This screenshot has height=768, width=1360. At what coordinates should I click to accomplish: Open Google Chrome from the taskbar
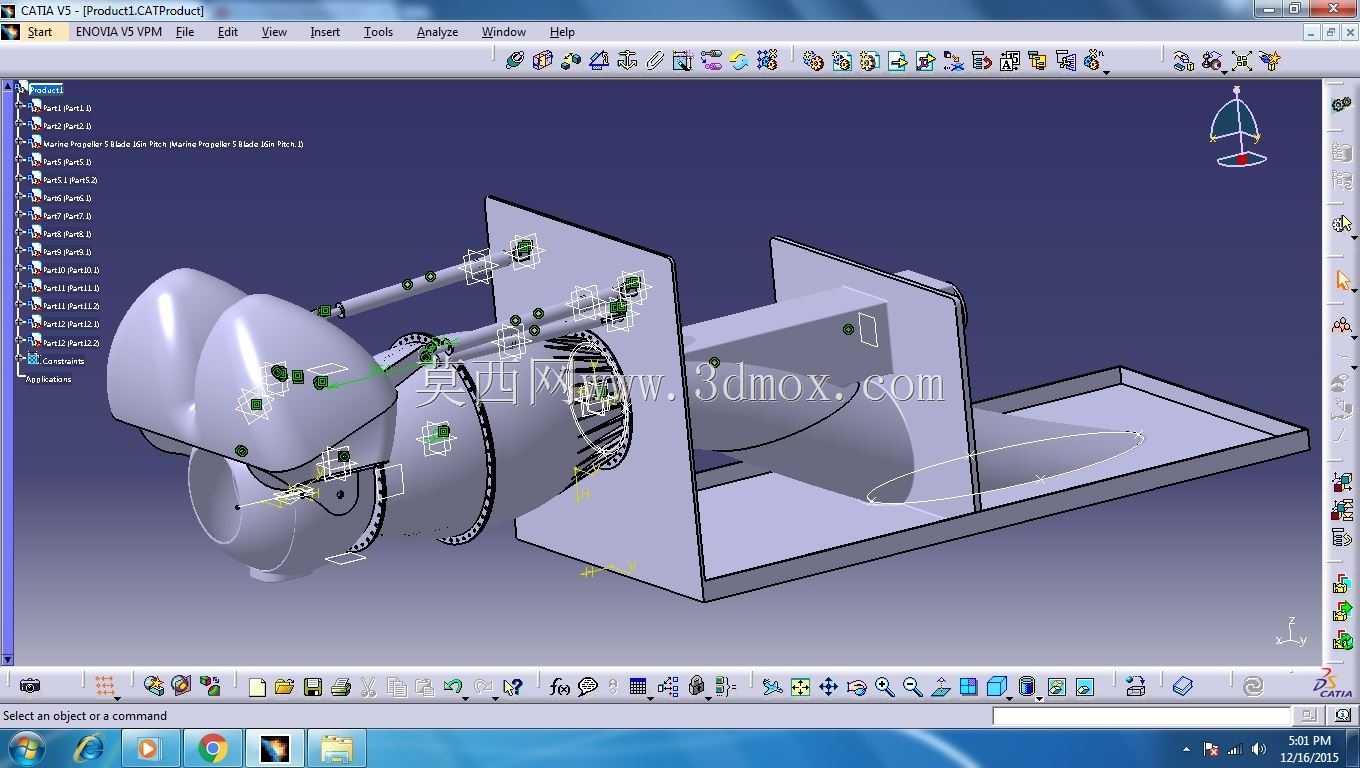point(212,748)
